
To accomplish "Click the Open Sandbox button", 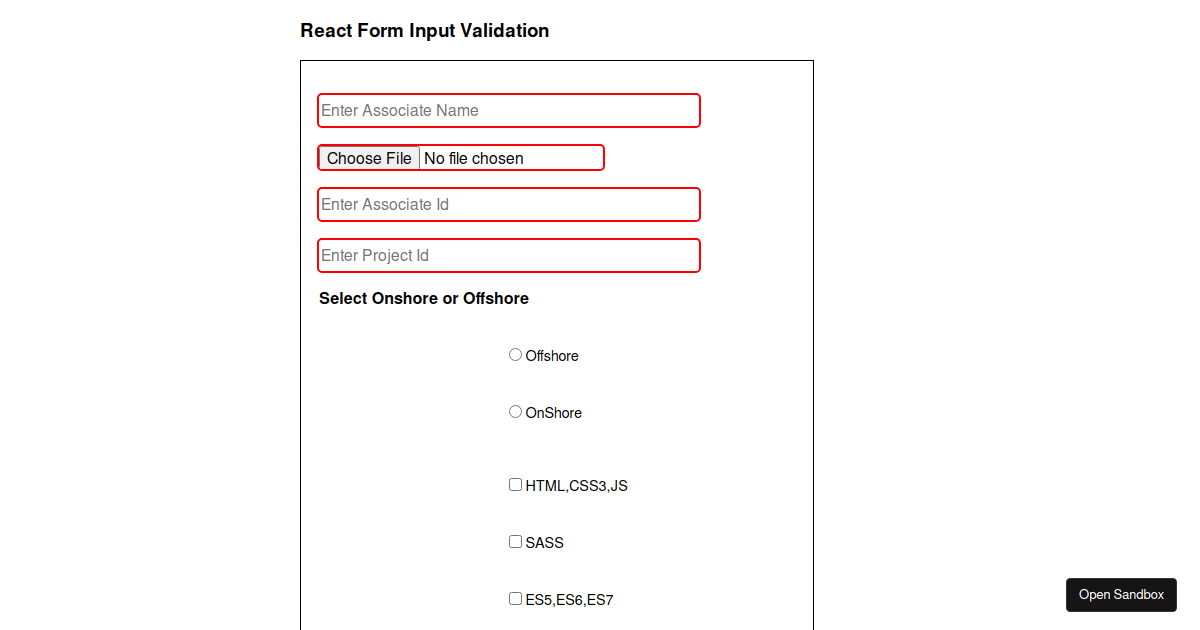I will [x=1121, y=594].
